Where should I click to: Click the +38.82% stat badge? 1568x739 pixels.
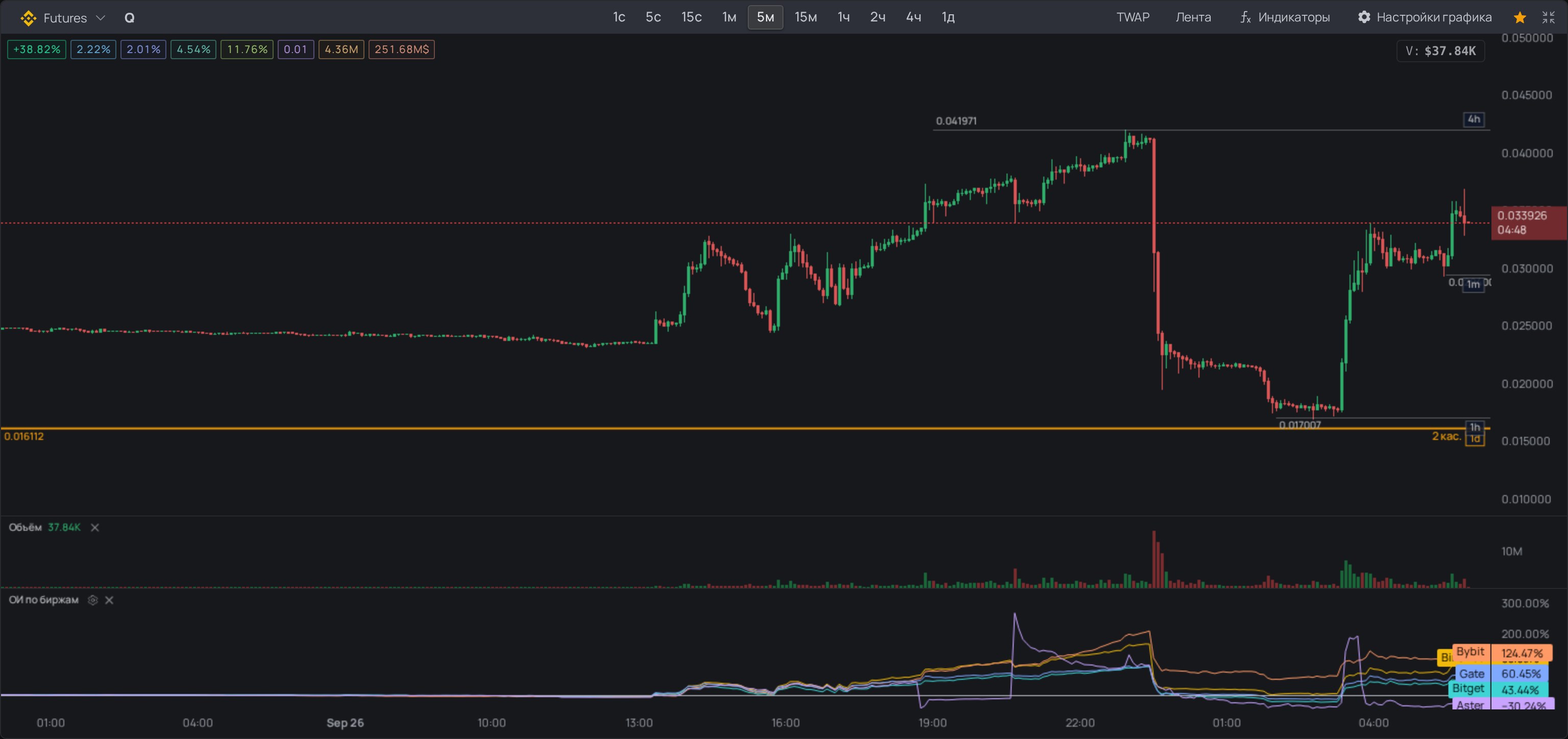point(37,50)
